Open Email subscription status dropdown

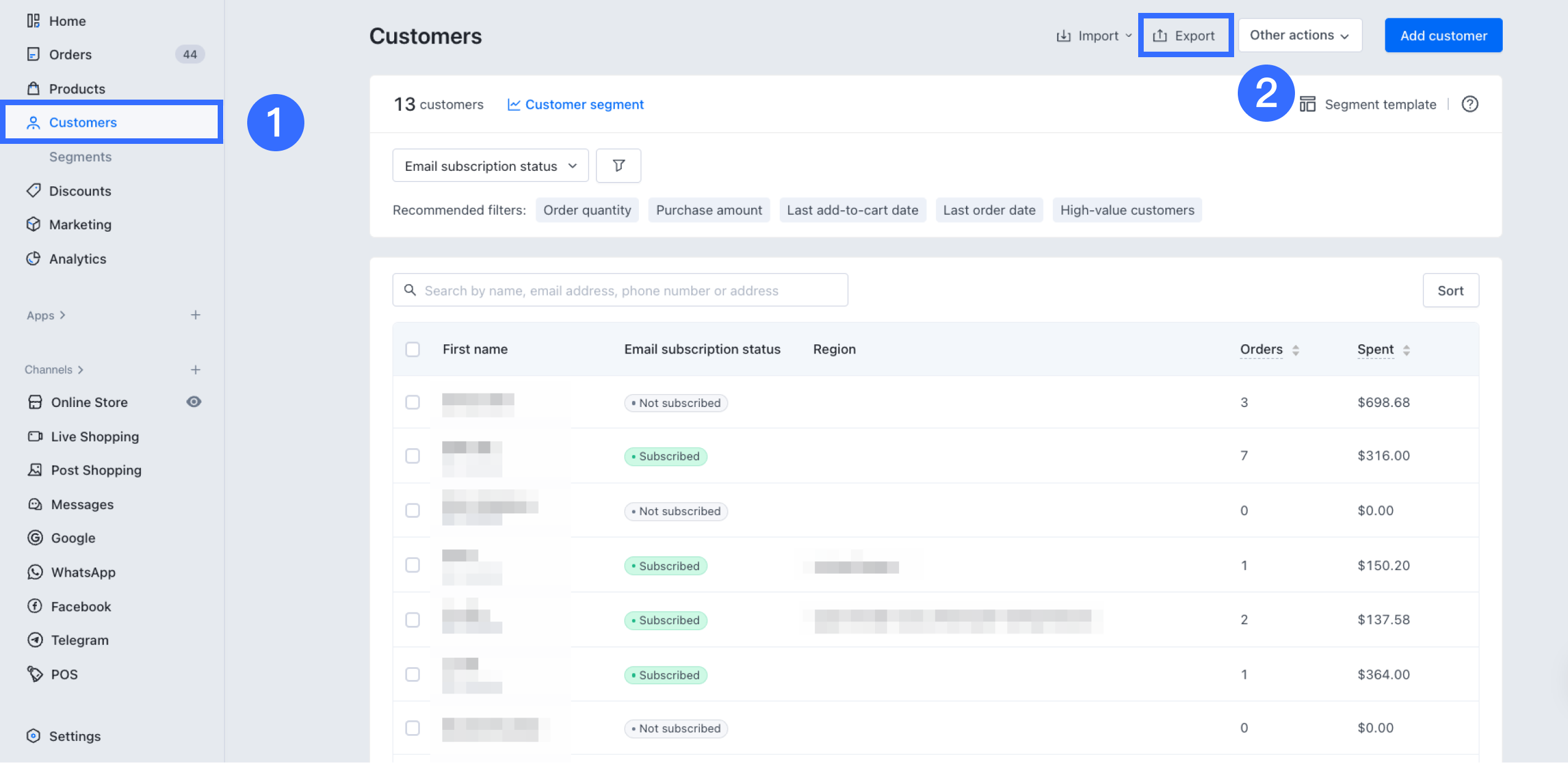tap(490, 166)
